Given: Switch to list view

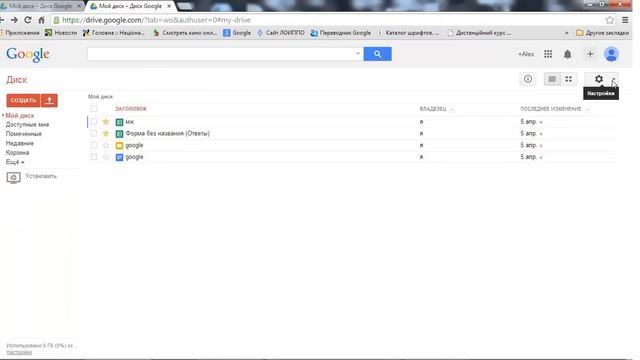Looking at the screenshot, I should [x=552, y=79].
